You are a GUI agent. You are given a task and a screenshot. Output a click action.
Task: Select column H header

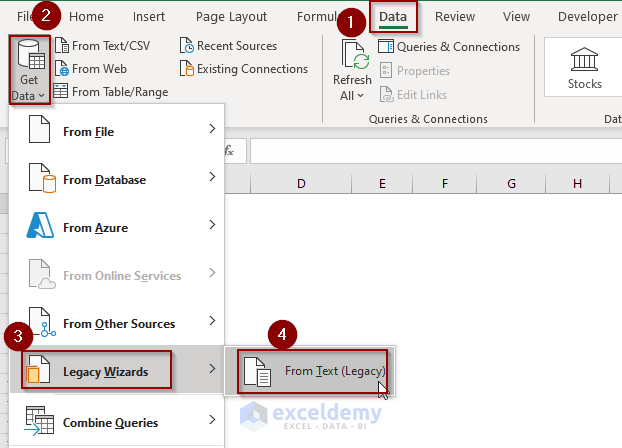[x=578, y=184]
